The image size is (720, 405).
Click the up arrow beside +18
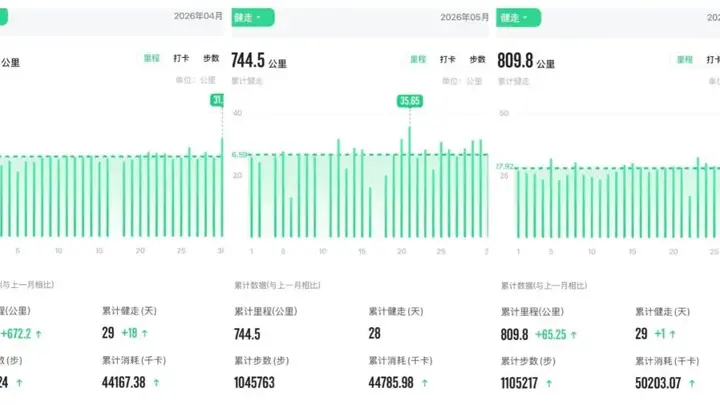pyautogui.click(x=145, y=334)
